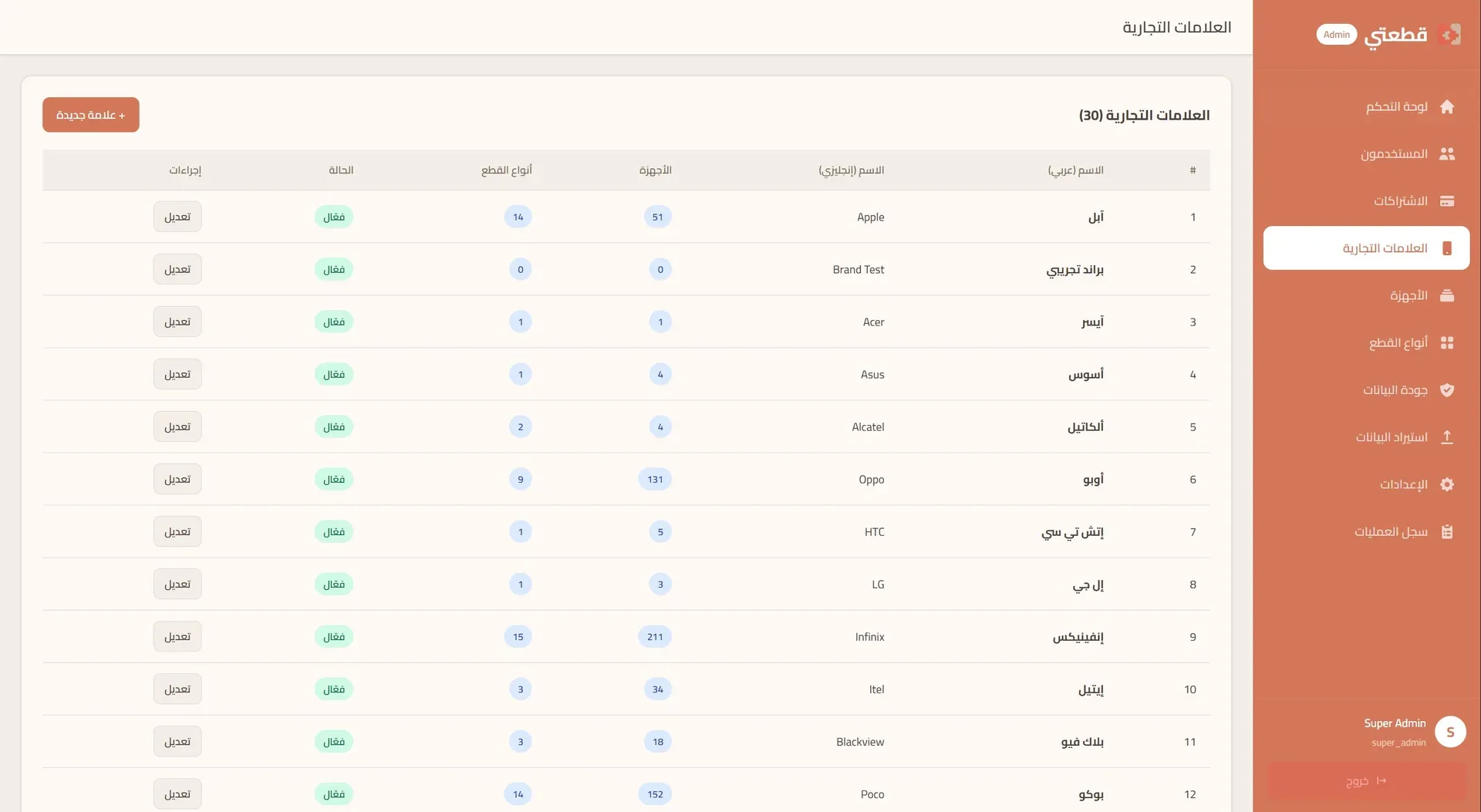Navigate to الأجهزة
The width and height of the screenshot is (1481, 812).
coord(1366,295)
